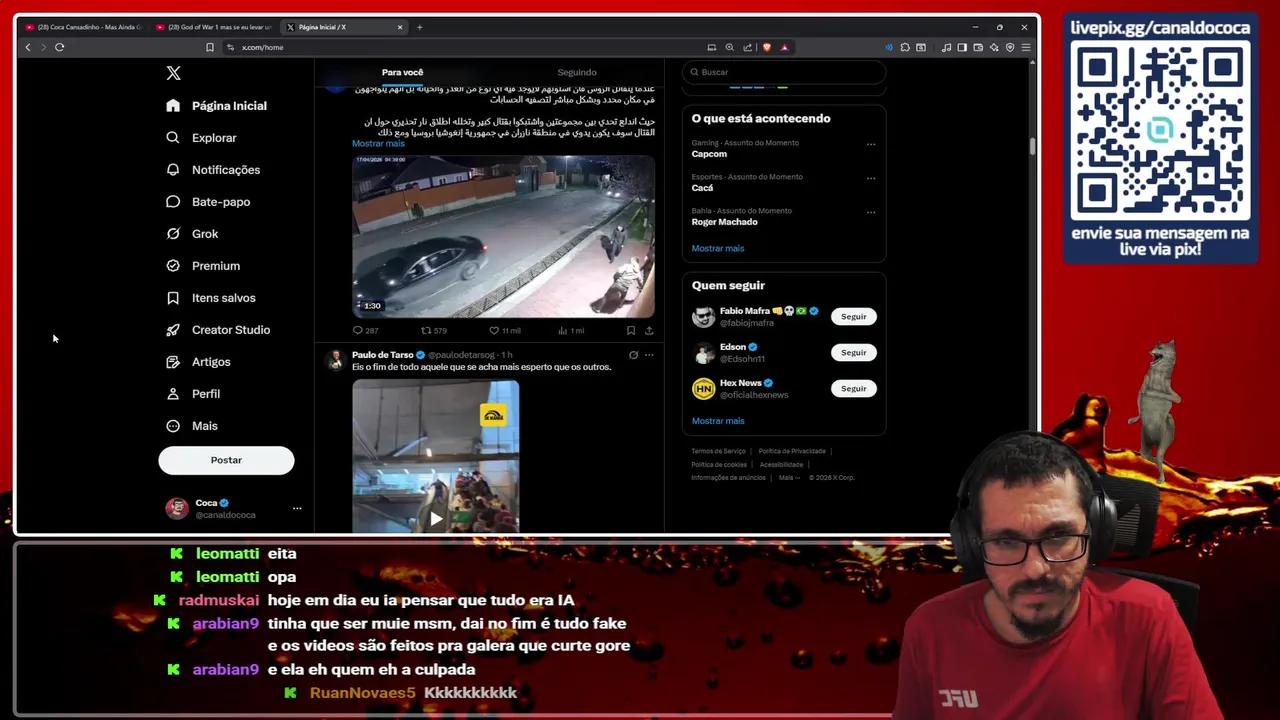Viewport: 1280px width, 720px height.
Task: Play Paulo de Tarso escalator video
Action: (x=436, y=519)
